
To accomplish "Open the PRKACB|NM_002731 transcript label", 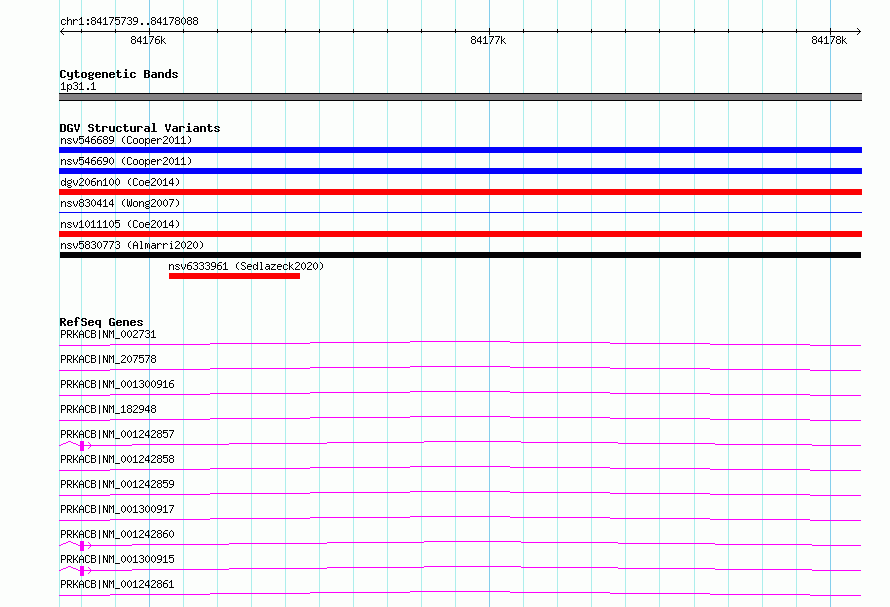I will 108,334.
